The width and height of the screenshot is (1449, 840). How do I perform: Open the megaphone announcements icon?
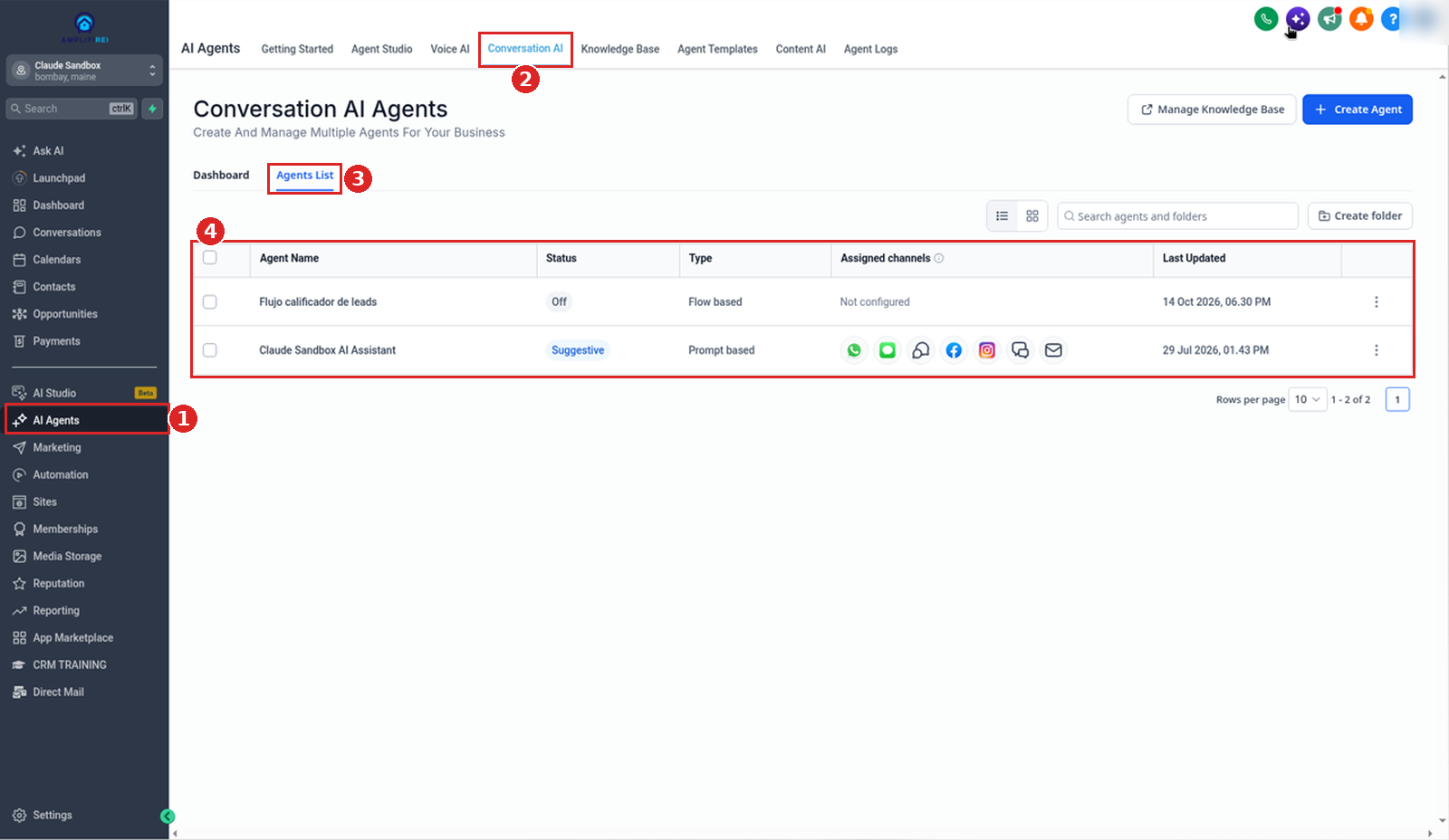[x=1329, y=18]
